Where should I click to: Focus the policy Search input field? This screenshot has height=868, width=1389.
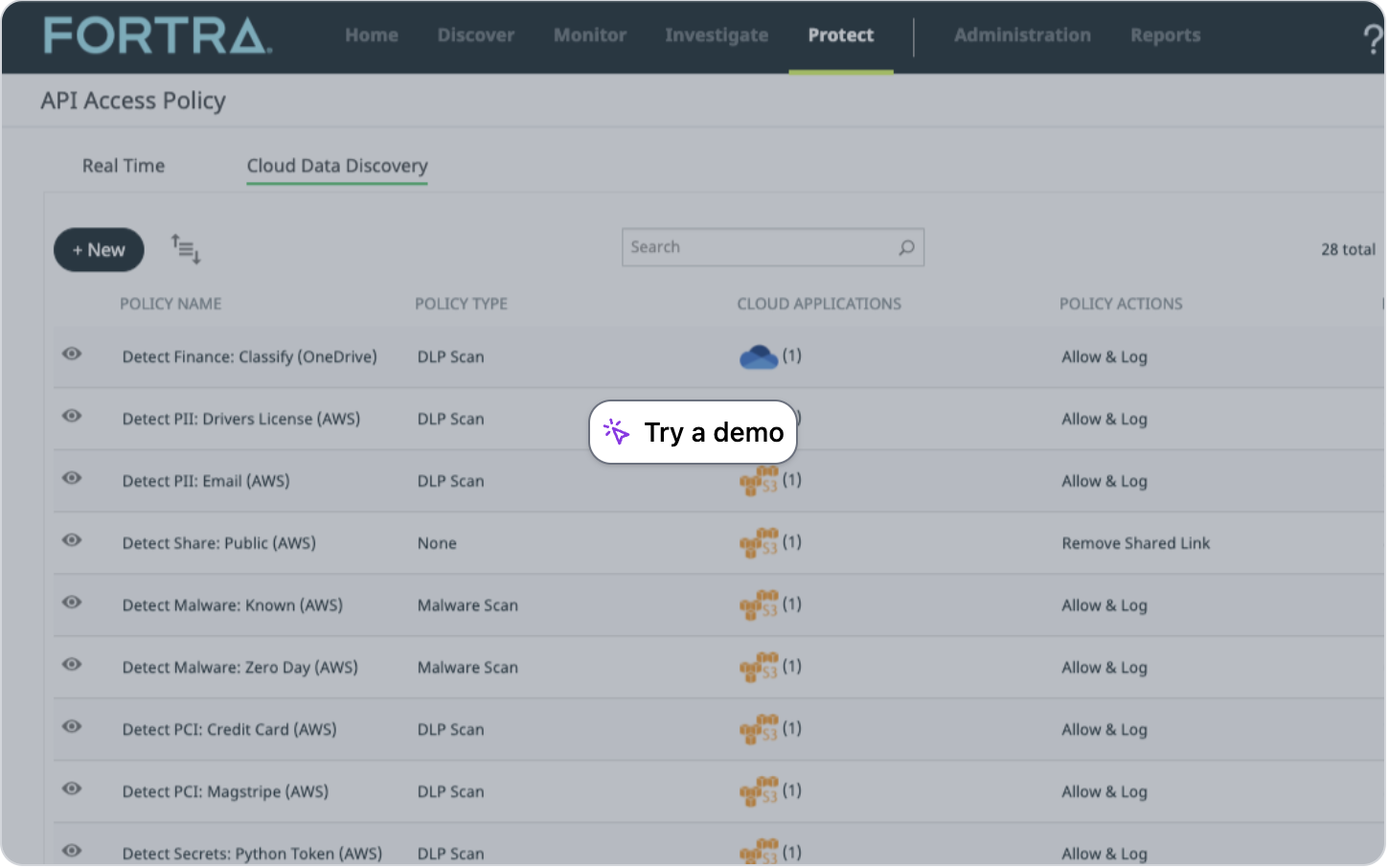[x=759, y=248]
